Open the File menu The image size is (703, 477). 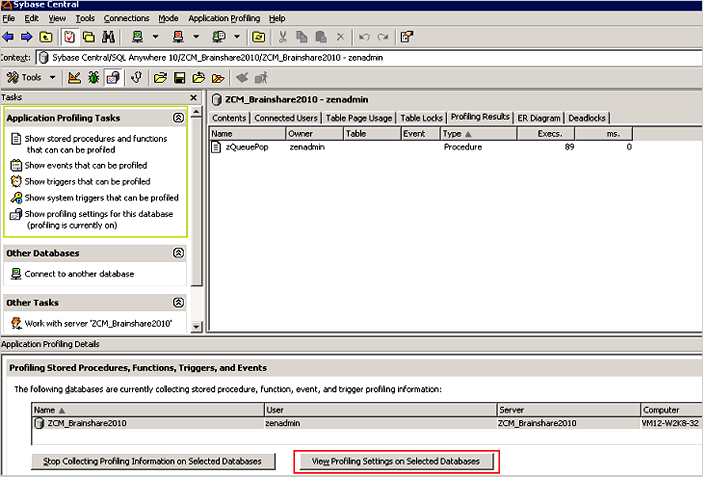point(9,18)
